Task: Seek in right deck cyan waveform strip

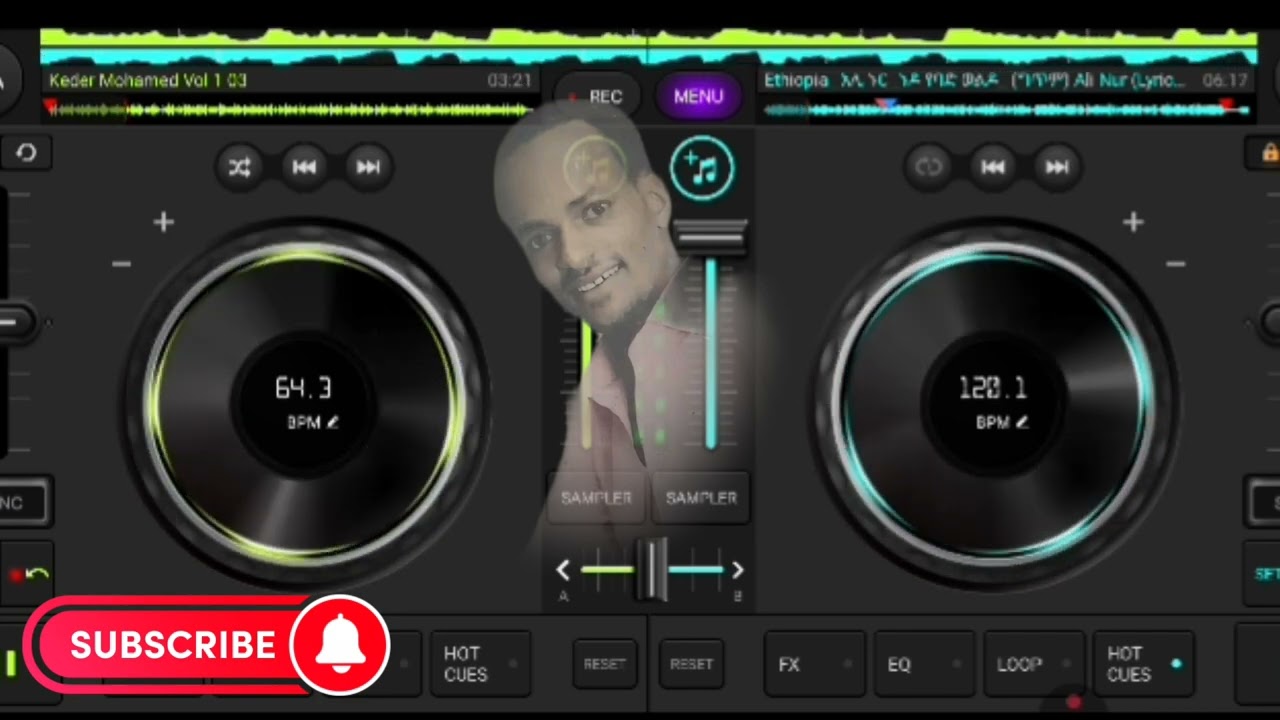Action: pos(1008,109)
